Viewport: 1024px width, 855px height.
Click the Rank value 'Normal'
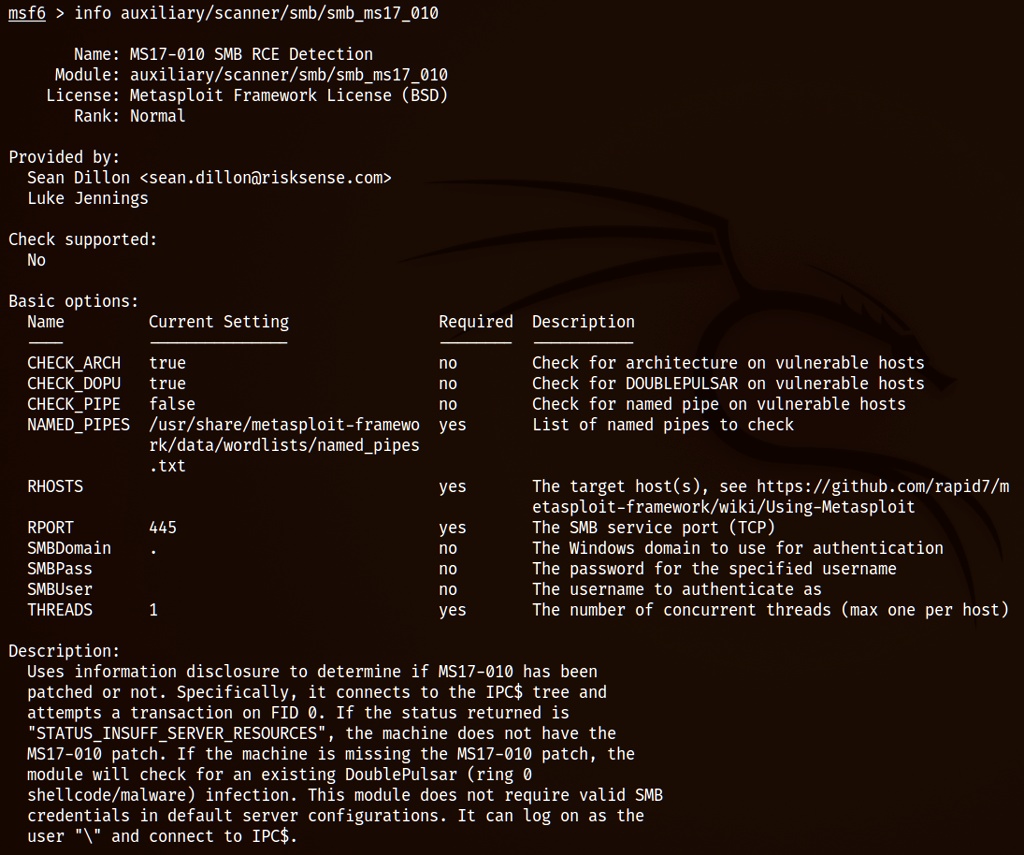click(x=157, y=116)
